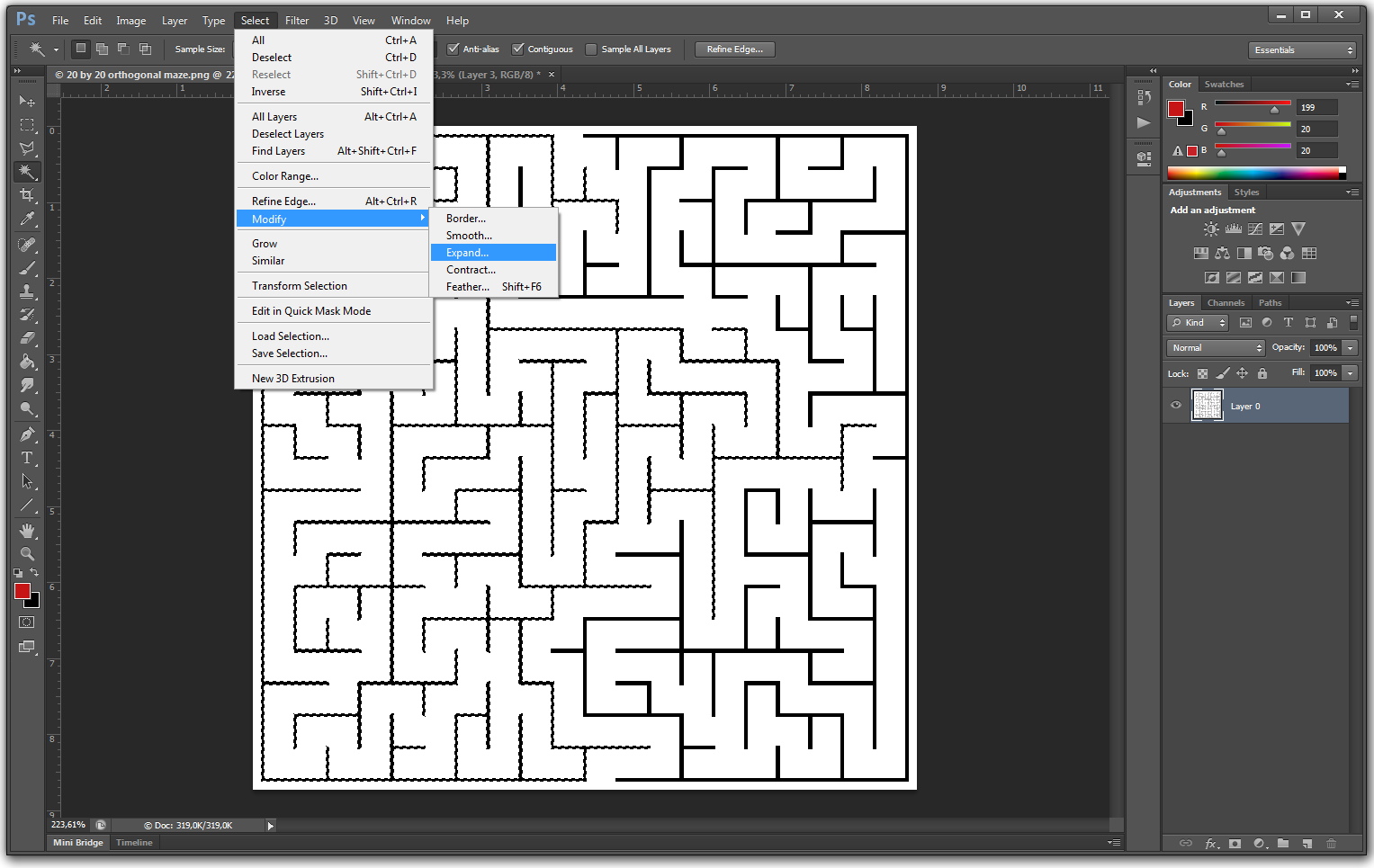Open the Fill slider dropdown arrow
The width and height of the screenshot is (1374, 868).
pyautogui.click(x=1350, y=373)
